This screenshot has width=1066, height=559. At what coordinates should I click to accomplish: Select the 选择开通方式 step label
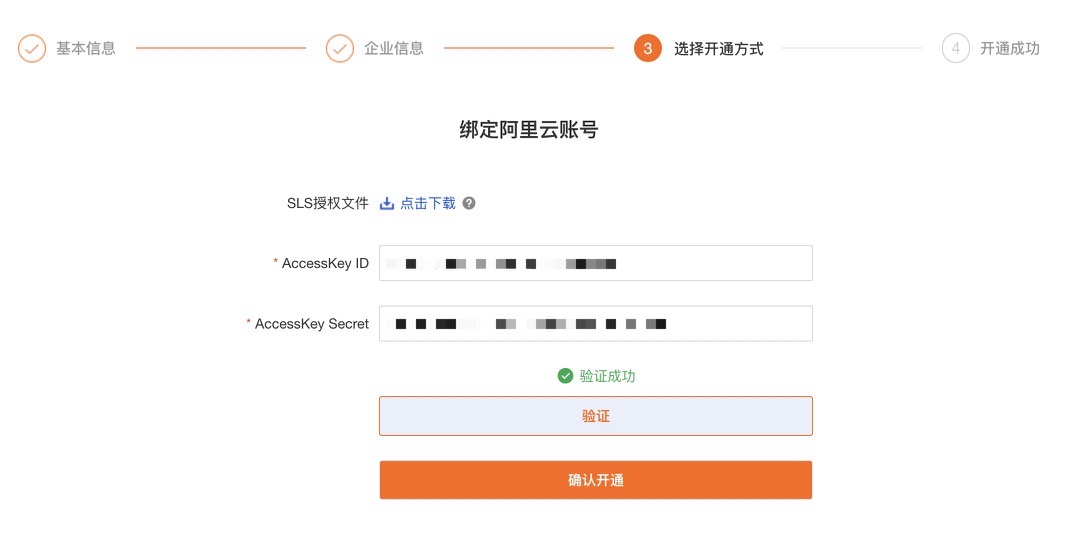click(719, 48)
